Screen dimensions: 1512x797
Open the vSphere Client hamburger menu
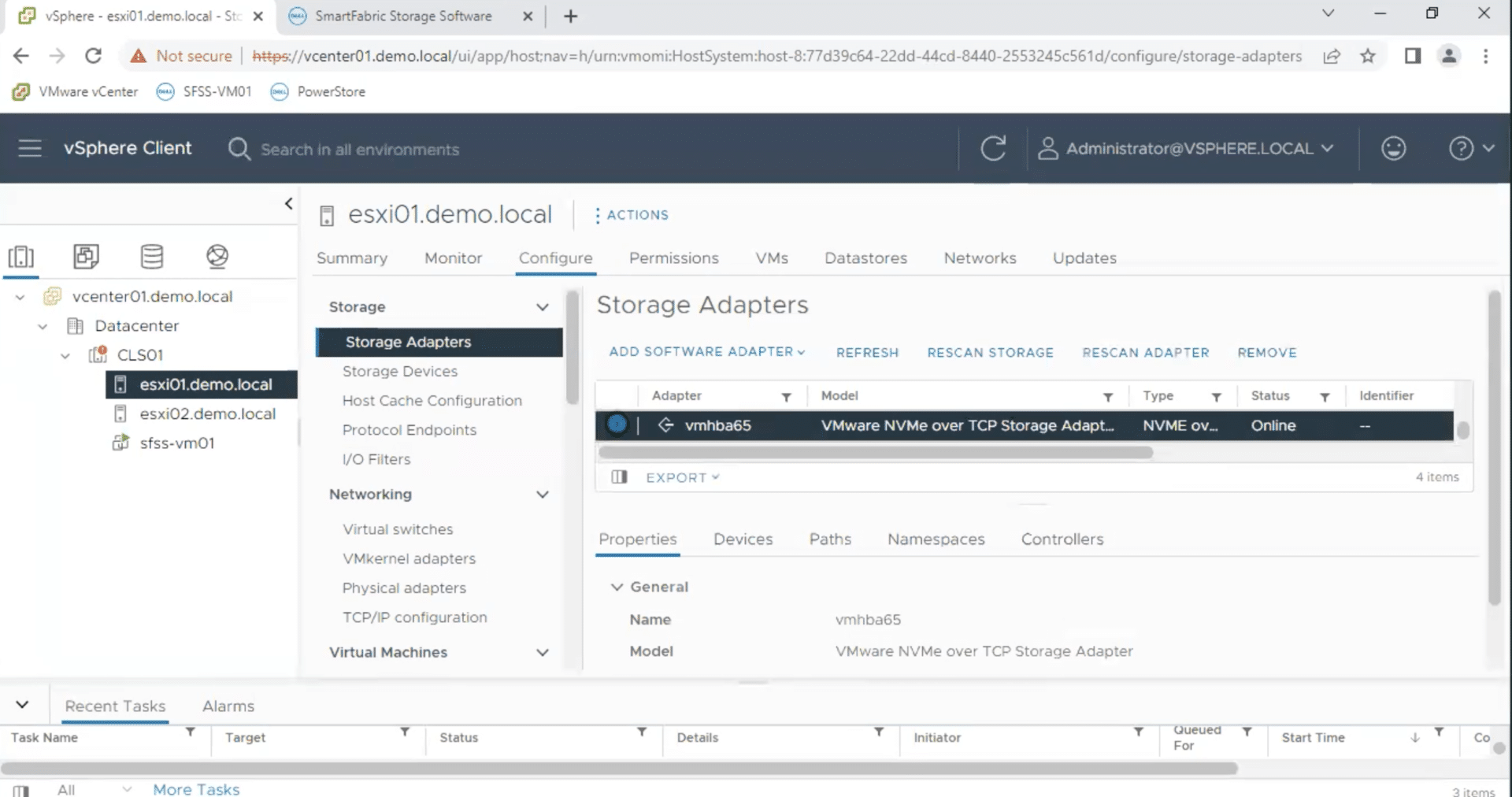pos(30,148)
